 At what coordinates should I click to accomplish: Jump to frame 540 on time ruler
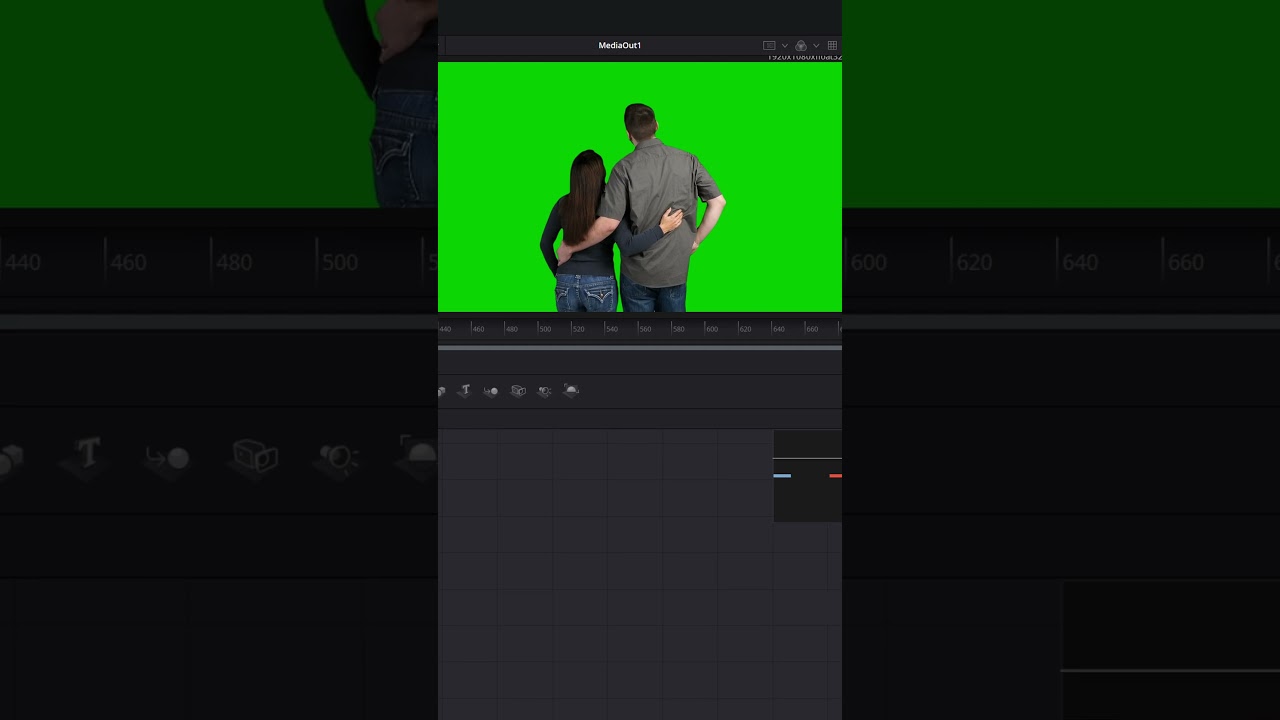point(611,329)
